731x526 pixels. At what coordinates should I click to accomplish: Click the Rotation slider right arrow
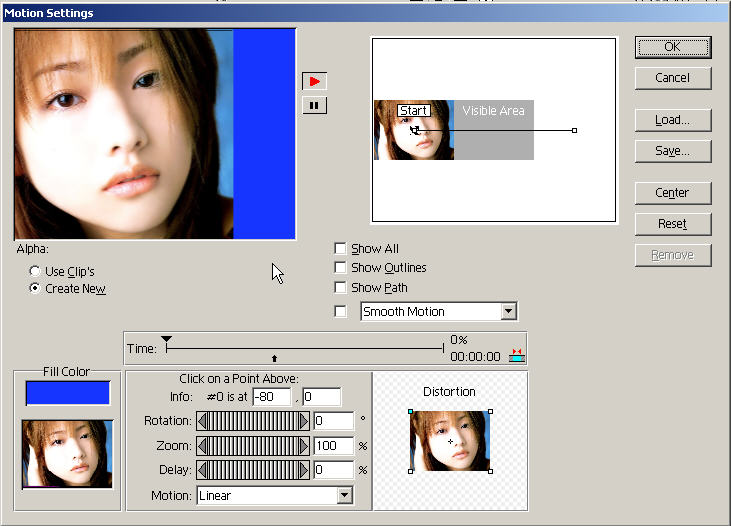coord(304,421)
